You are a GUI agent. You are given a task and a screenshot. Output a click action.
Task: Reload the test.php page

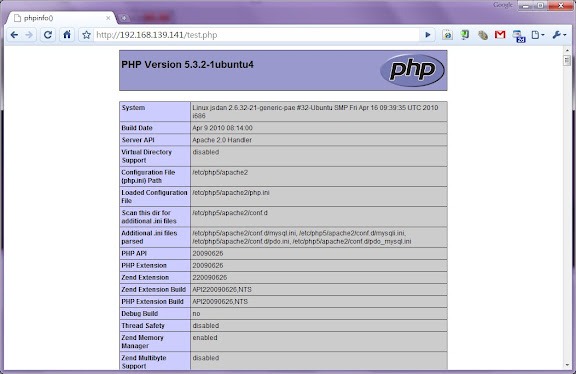click(x=48, y=35)
